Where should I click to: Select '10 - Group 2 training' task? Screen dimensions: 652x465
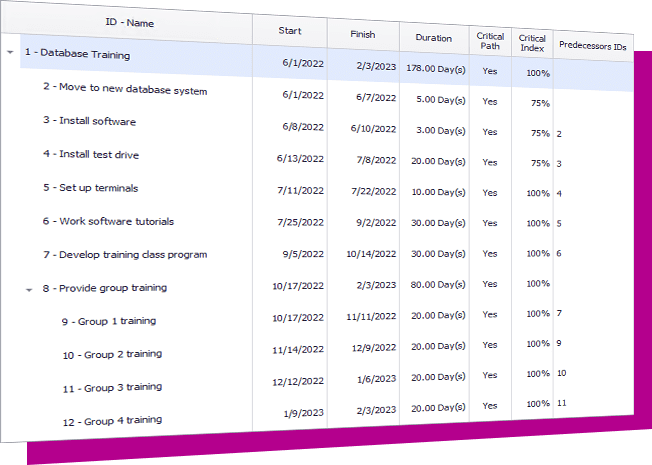112,354
